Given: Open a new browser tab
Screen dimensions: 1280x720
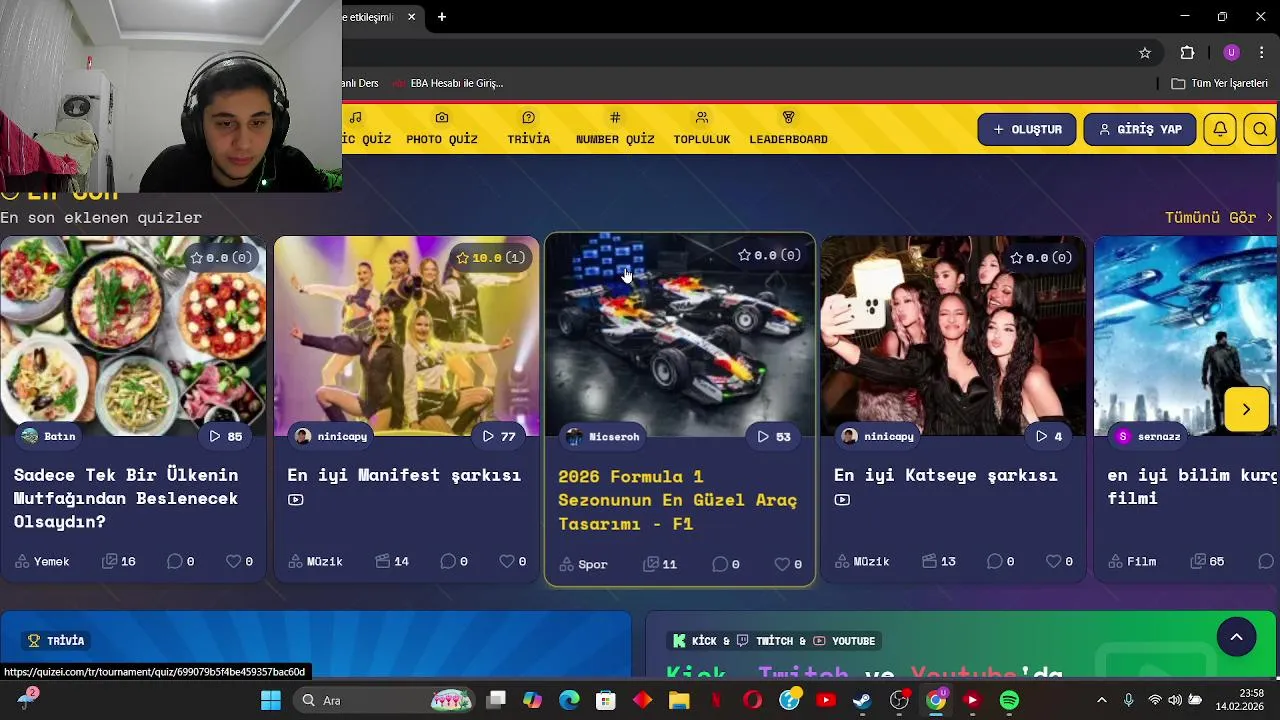Looking at the screenshot, I should pos(442,17).
